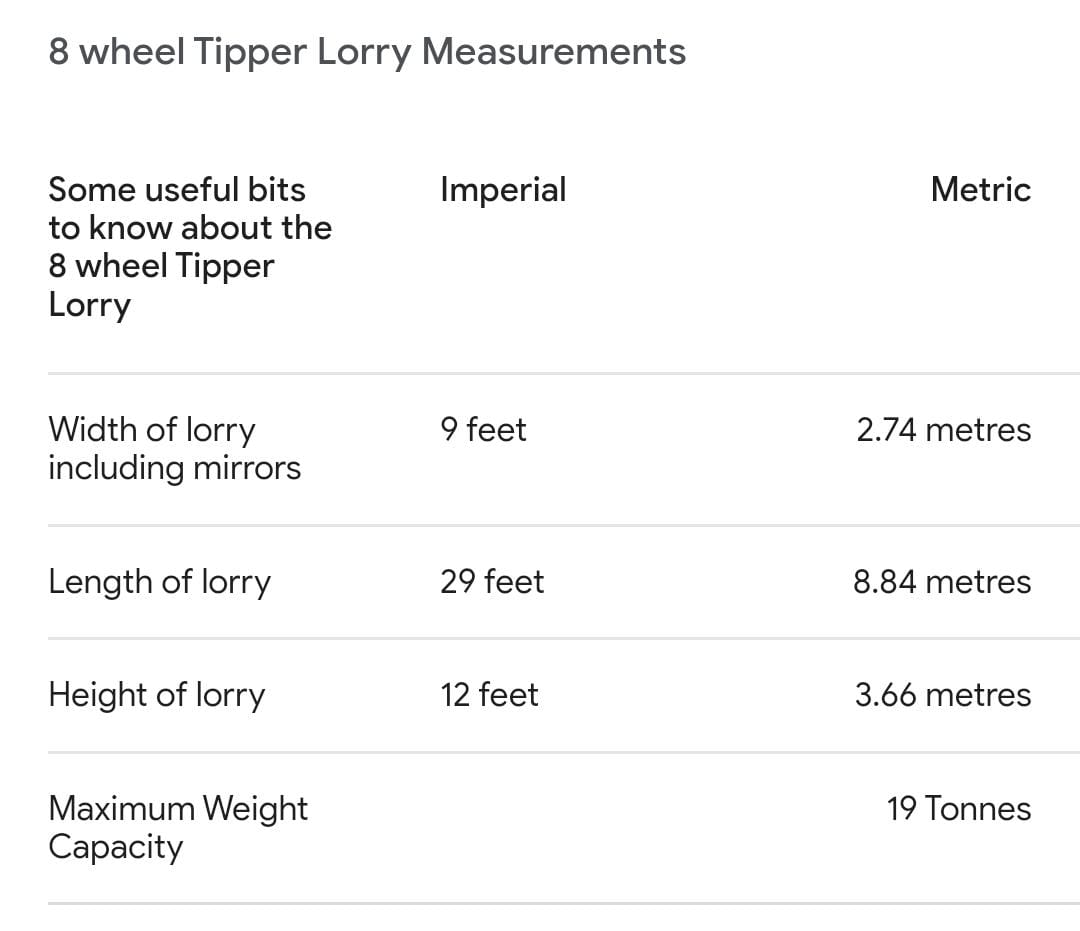Image resolution: width=1080 pixels, height=931 pixels.
Task: Click the word 'mirrors' in the width row
Action: click(248, 468)
